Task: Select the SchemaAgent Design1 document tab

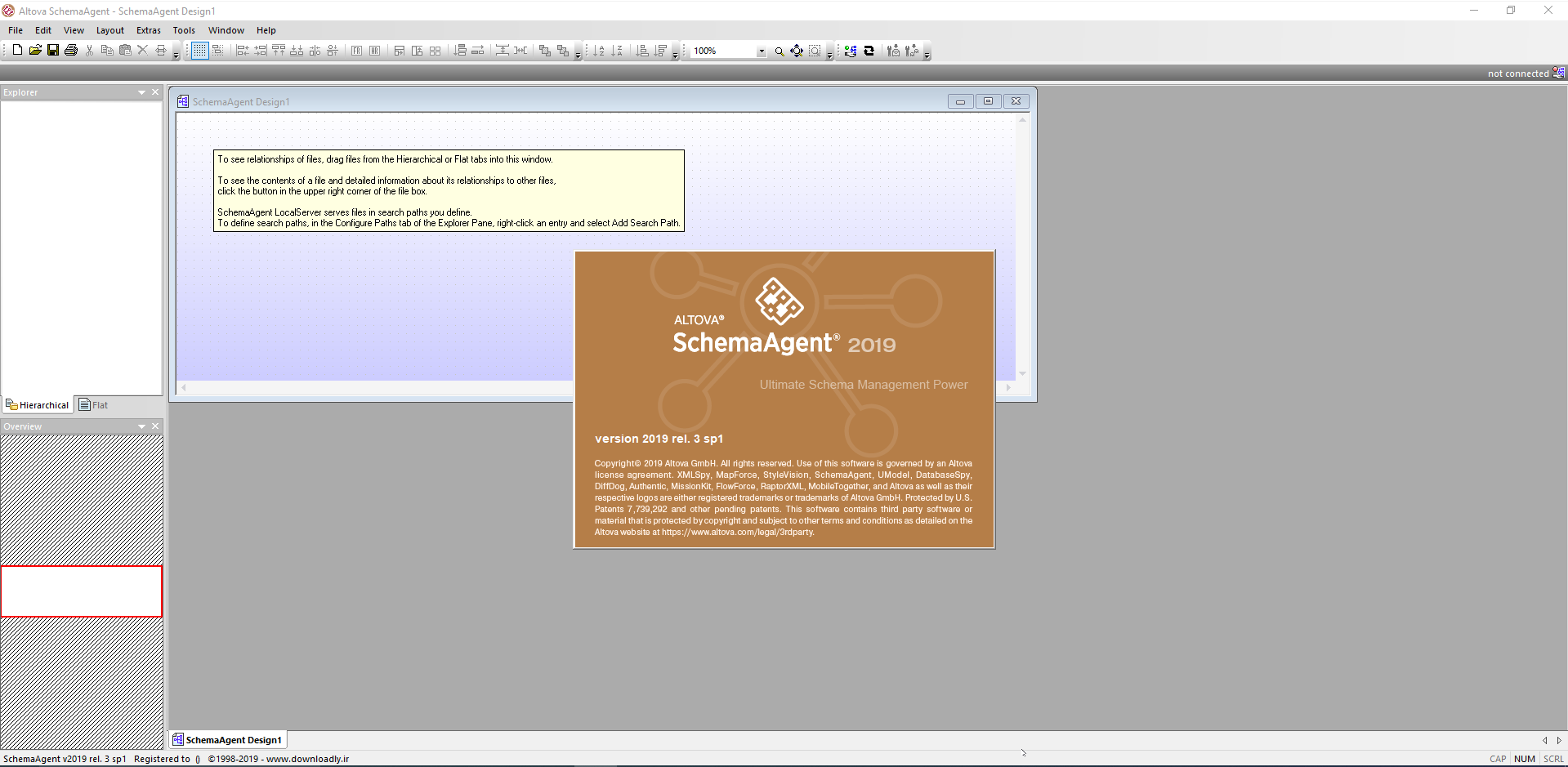Action: point(228,740)
